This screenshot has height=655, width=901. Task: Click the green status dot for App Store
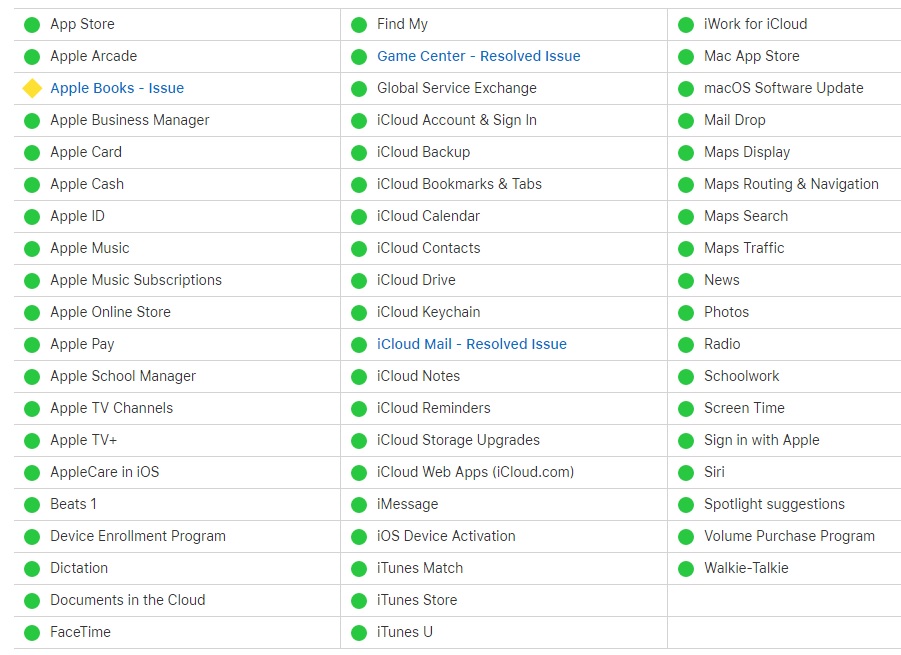coord(32,25)
